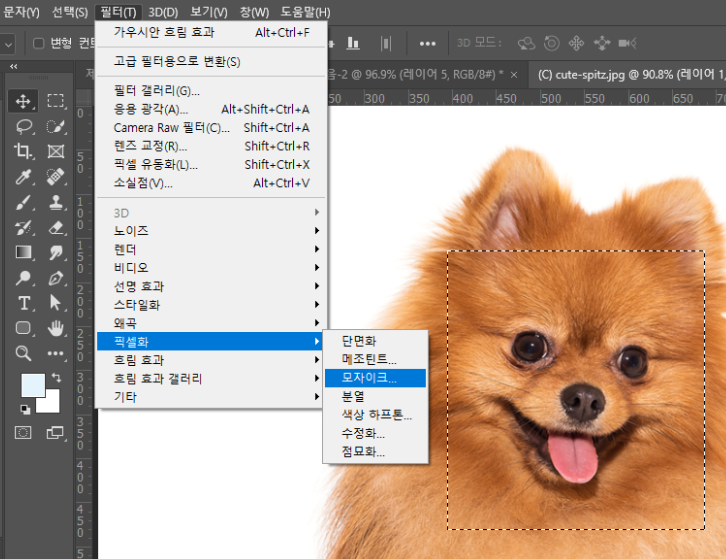Select the Eyedropper tool
The image size is (726, 559).
click(23, 176)
